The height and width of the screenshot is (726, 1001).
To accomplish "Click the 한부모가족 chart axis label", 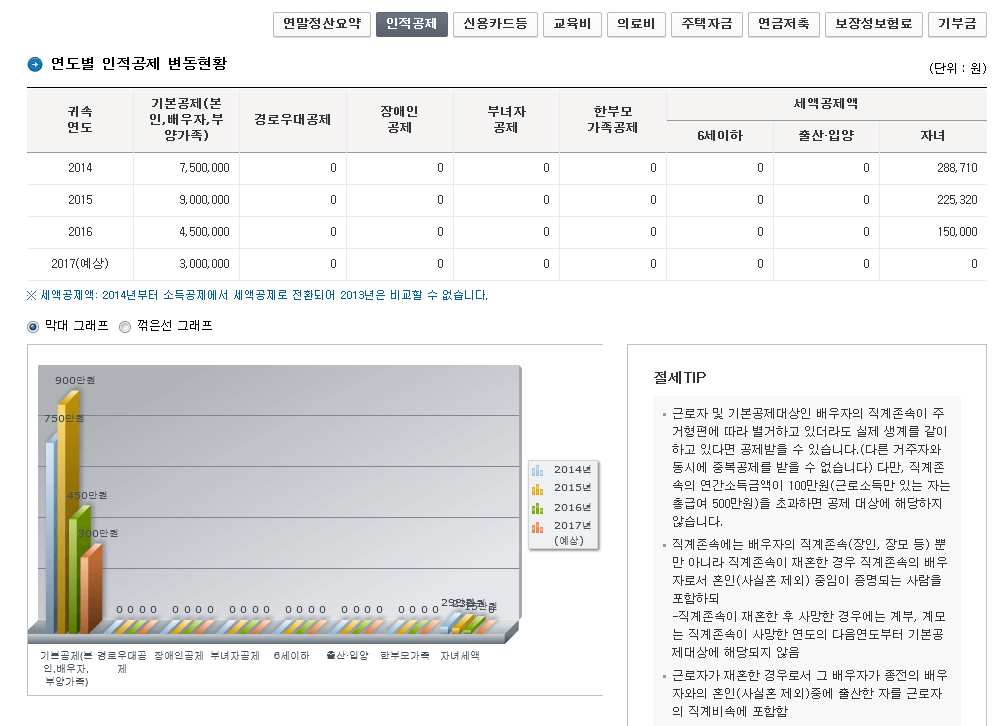I will coord(405,656).
